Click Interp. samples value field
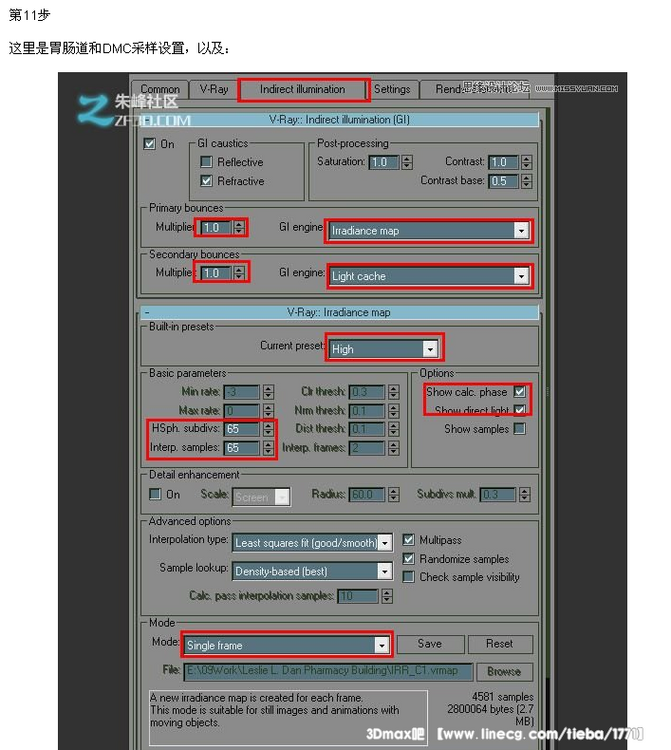The image size is (671, 750). pos(242,448)
